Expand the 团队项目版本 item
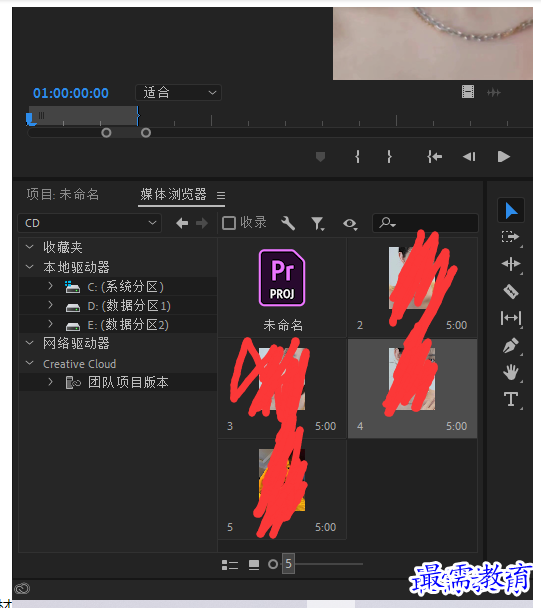 point(50,382)
